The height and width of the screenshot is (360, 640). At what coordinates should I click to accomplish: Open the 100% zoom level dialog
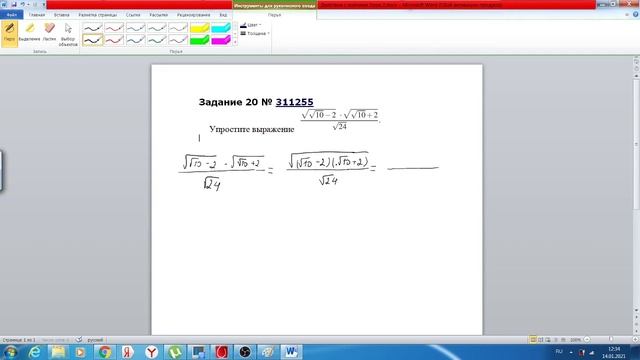click(x=575, y=340)
